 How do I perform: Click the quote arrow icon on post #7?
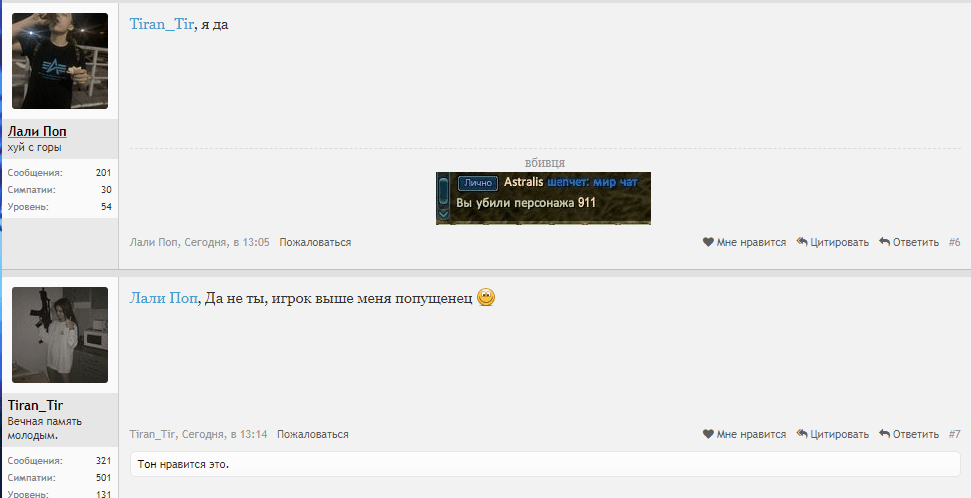click(802, 434)
